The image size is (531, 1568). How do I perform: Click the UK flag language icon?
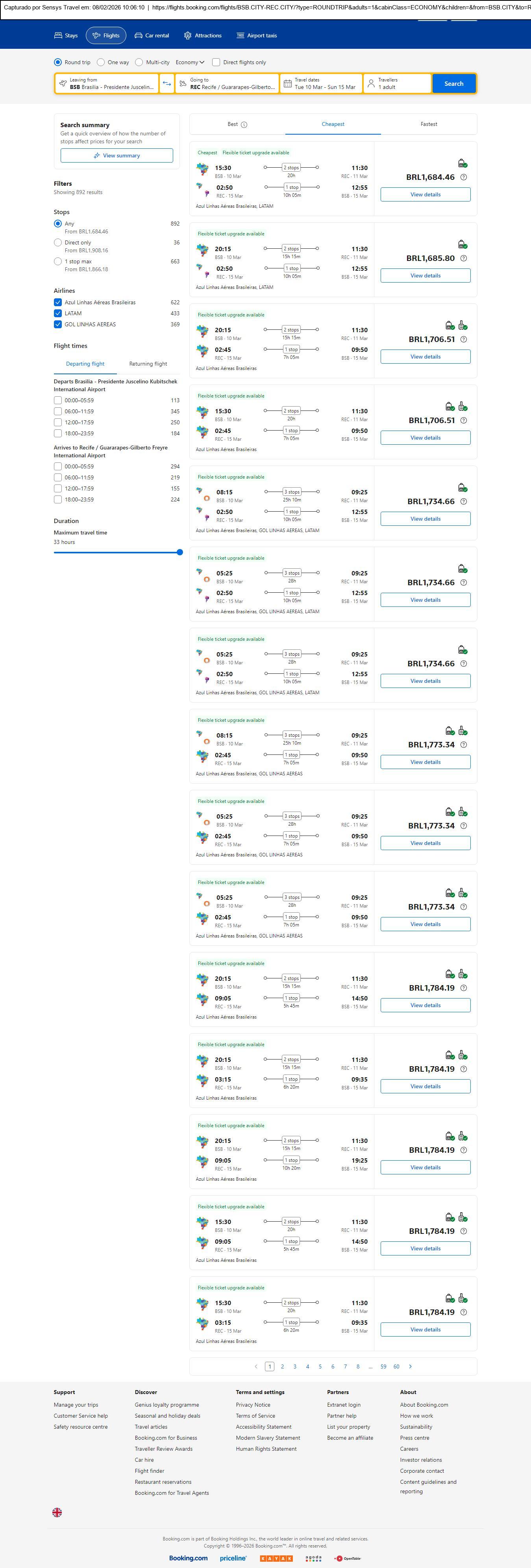pos(57,1512)
